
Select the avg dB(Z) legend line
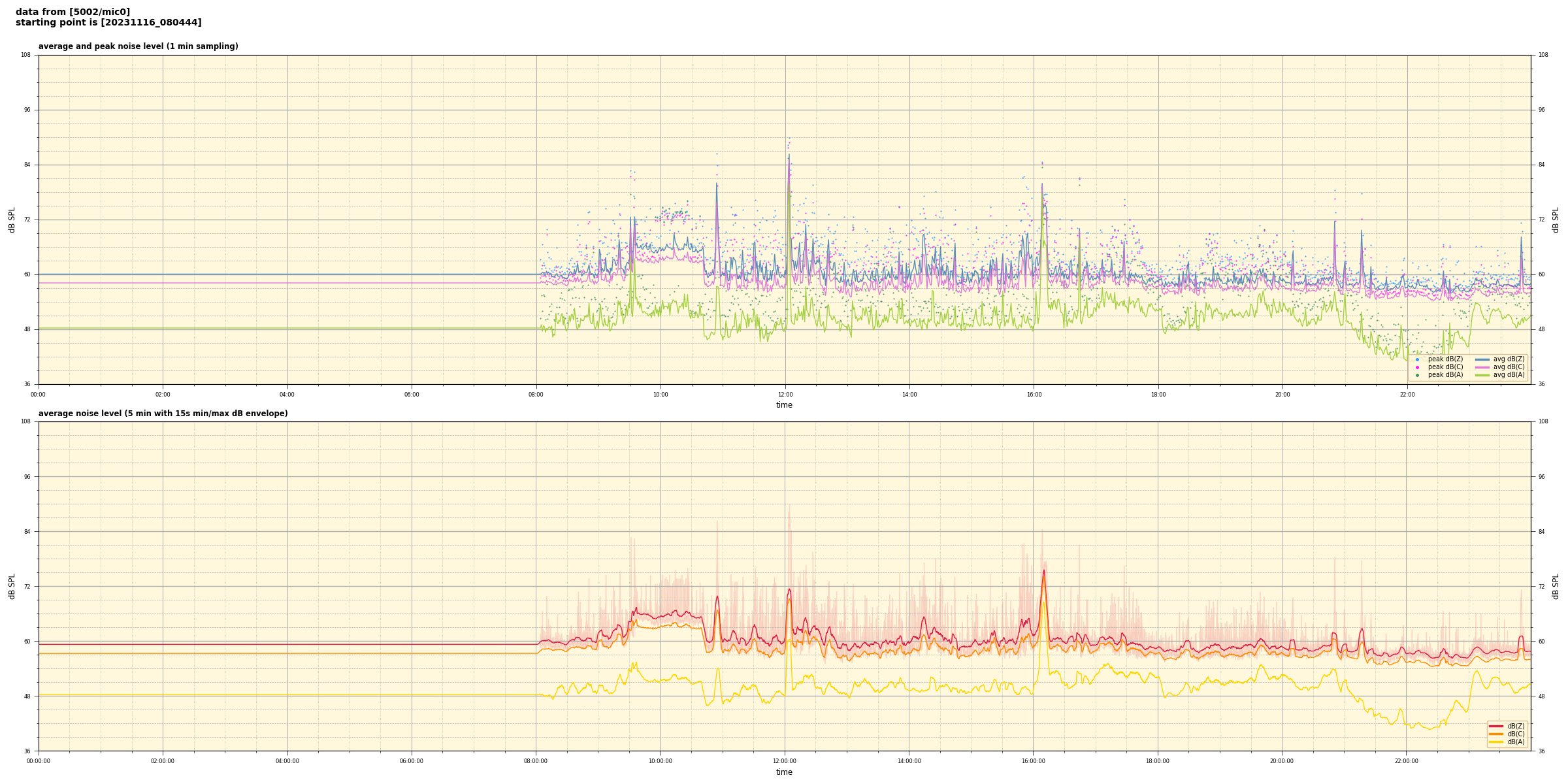coord(1482,359)
